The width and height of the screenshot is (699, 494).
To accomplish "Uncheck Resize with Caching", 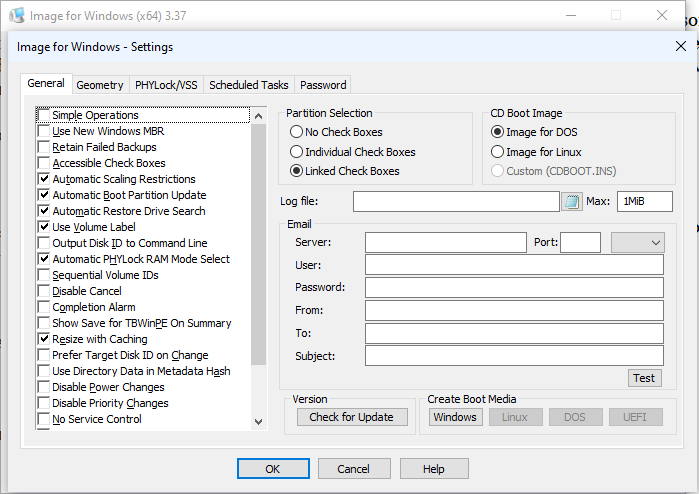I will pyautogui.click(x=44, y=339).
